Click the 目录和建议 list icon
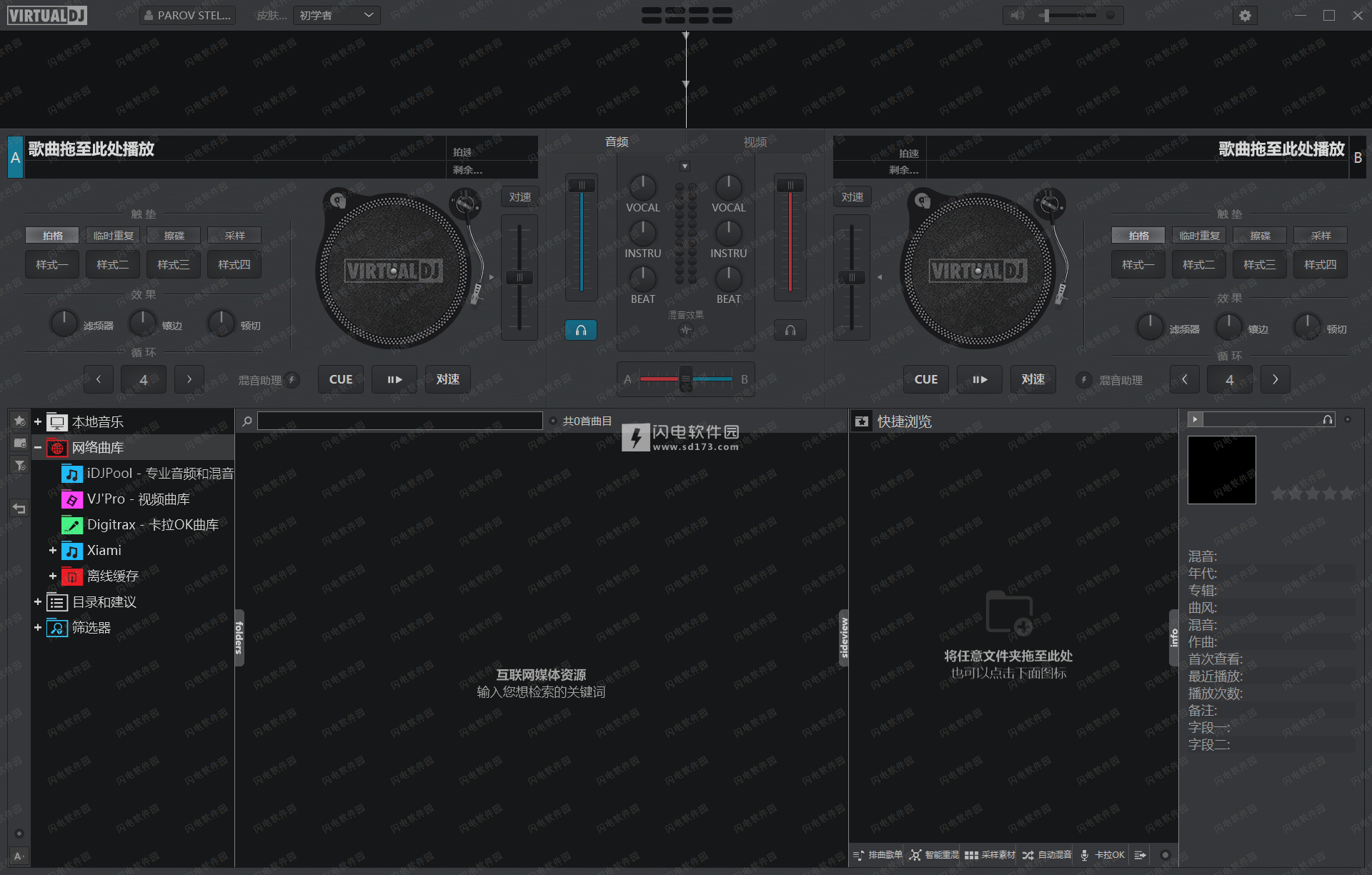This screenshot has width=1372, height=875. click(x=57, y=602)
